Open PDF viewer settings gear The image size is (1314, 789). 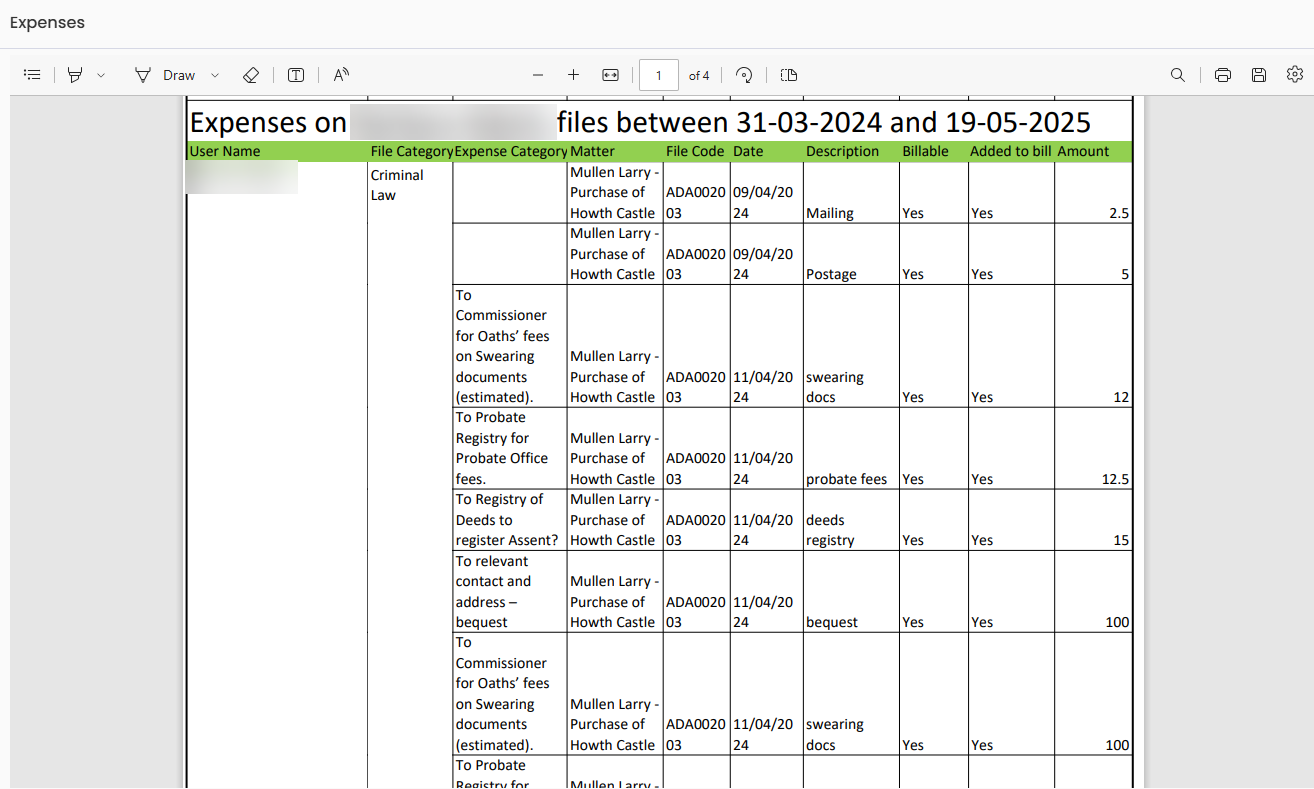(x=1295, y=75)
